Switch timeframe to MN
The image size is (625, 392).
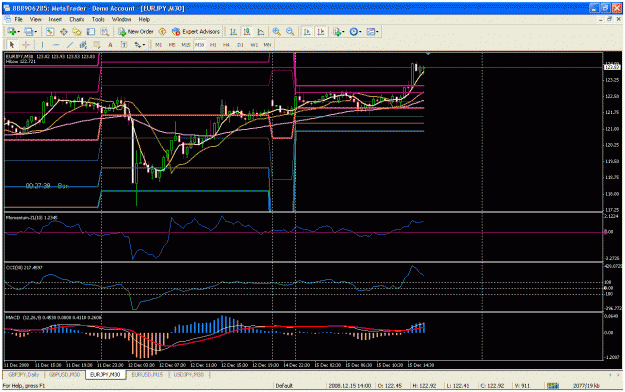(x=267, y=45)
